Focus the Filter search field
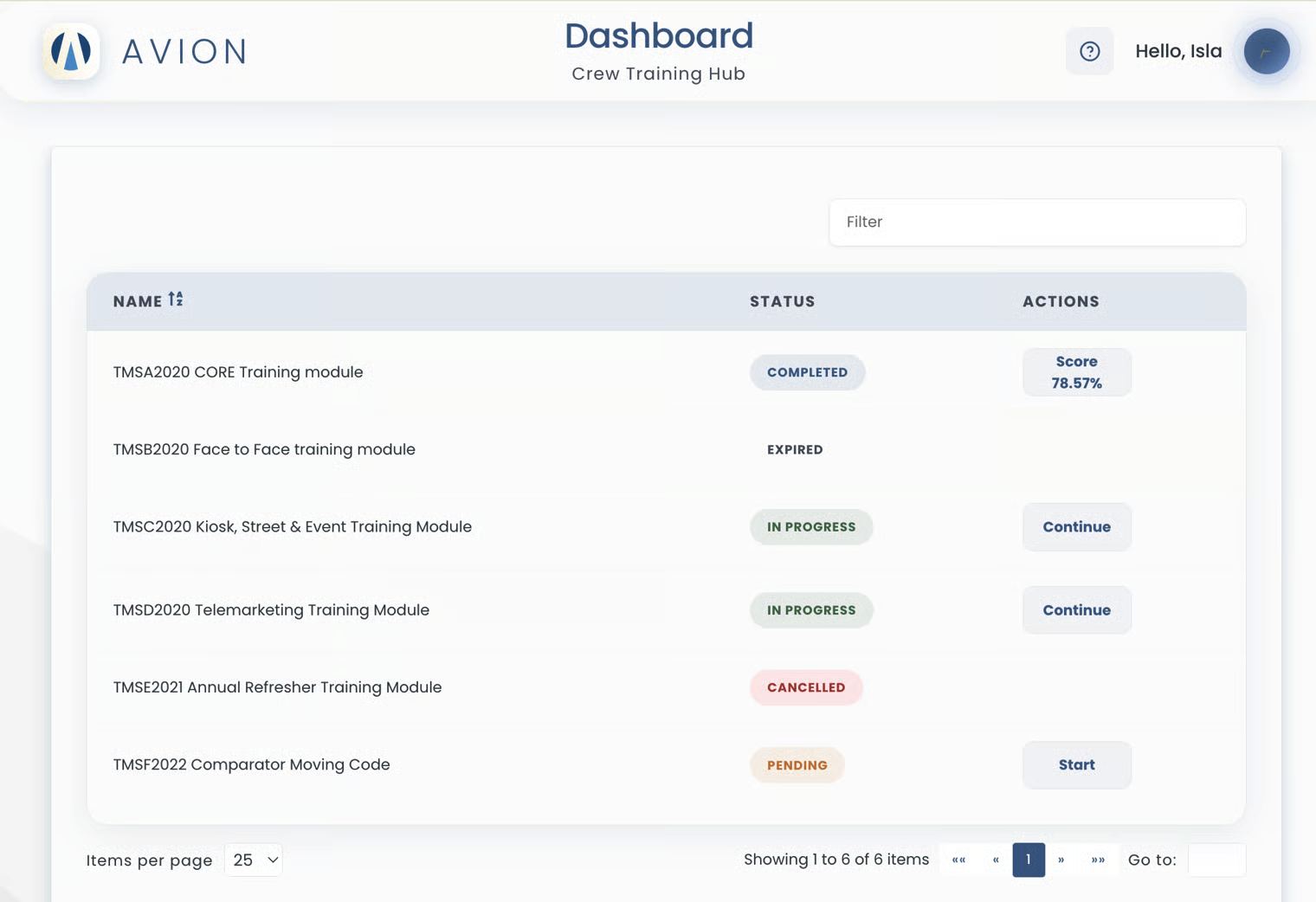This screenshot has height=902, width=1316. [1037, 222]
